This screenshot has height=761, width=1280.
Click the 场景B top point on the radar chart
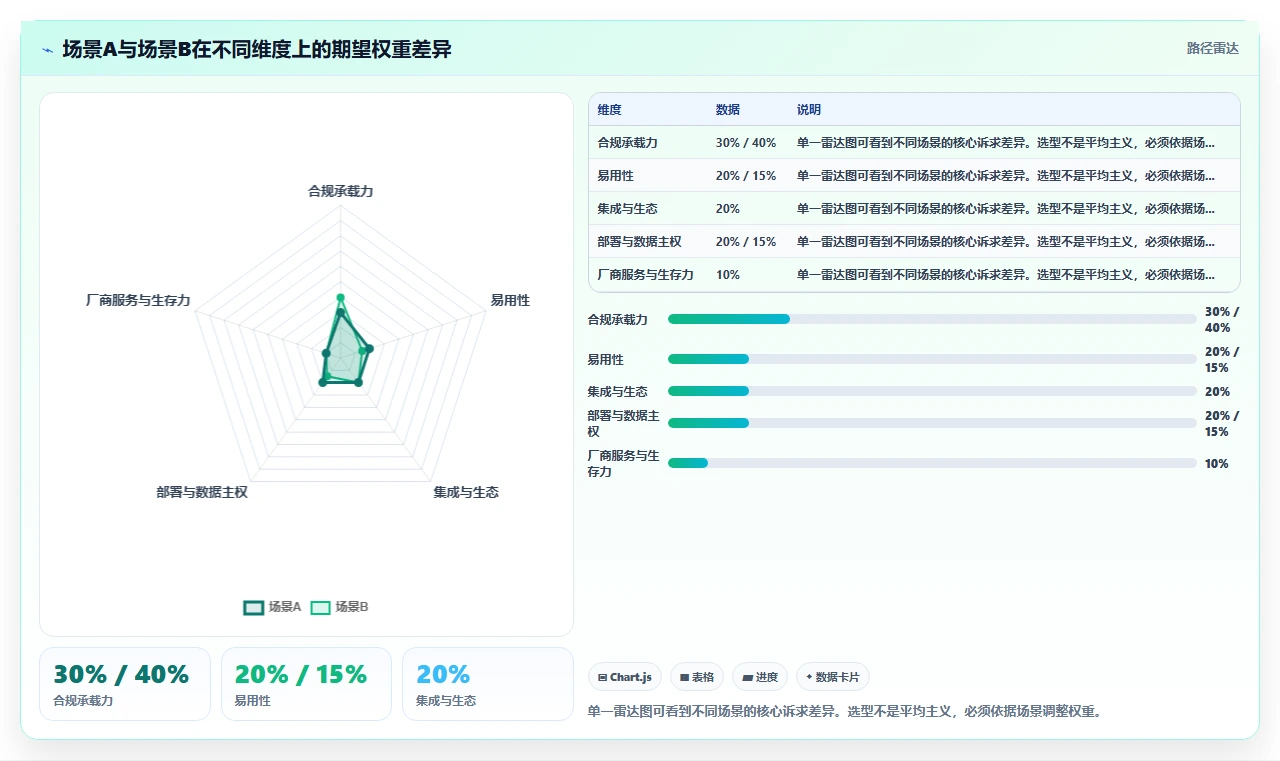pyautogui.click(x=340, y=297)
